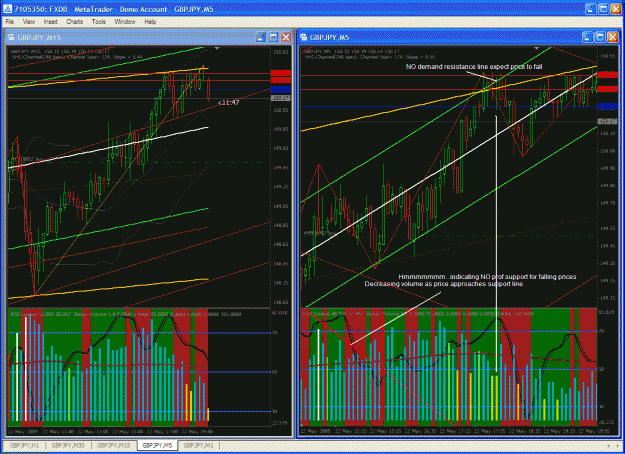Viewport: 625px width, 454px height.
Task: Switch to the GBPJPY,M15 chart tab
Action: (114, 445)
